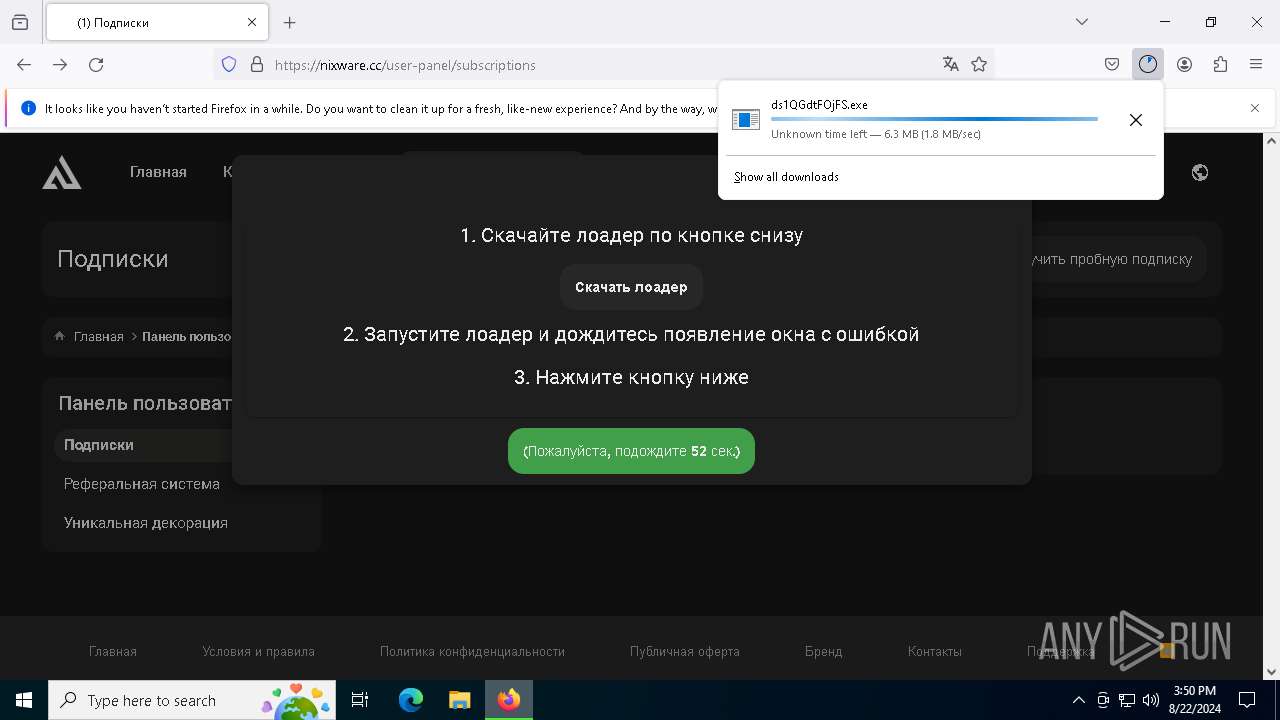Close the Подписки tab
This screenshot has height=720, width=1280.
pos(252,22)
